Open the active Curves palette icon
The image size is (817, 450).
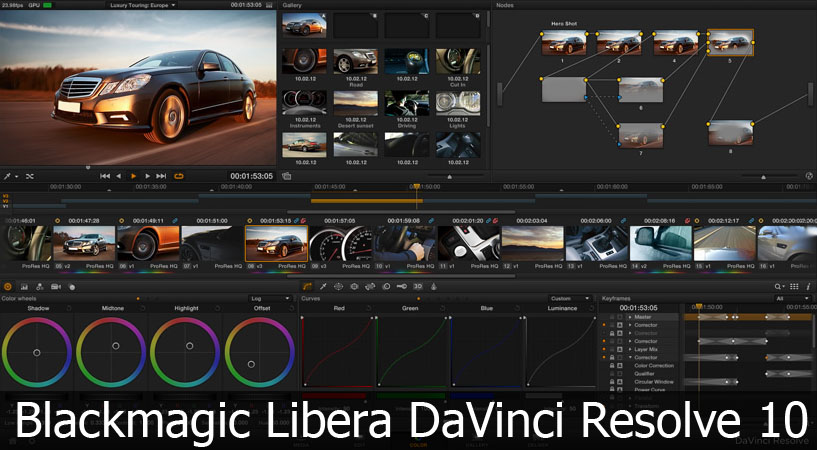coord(307,286)
